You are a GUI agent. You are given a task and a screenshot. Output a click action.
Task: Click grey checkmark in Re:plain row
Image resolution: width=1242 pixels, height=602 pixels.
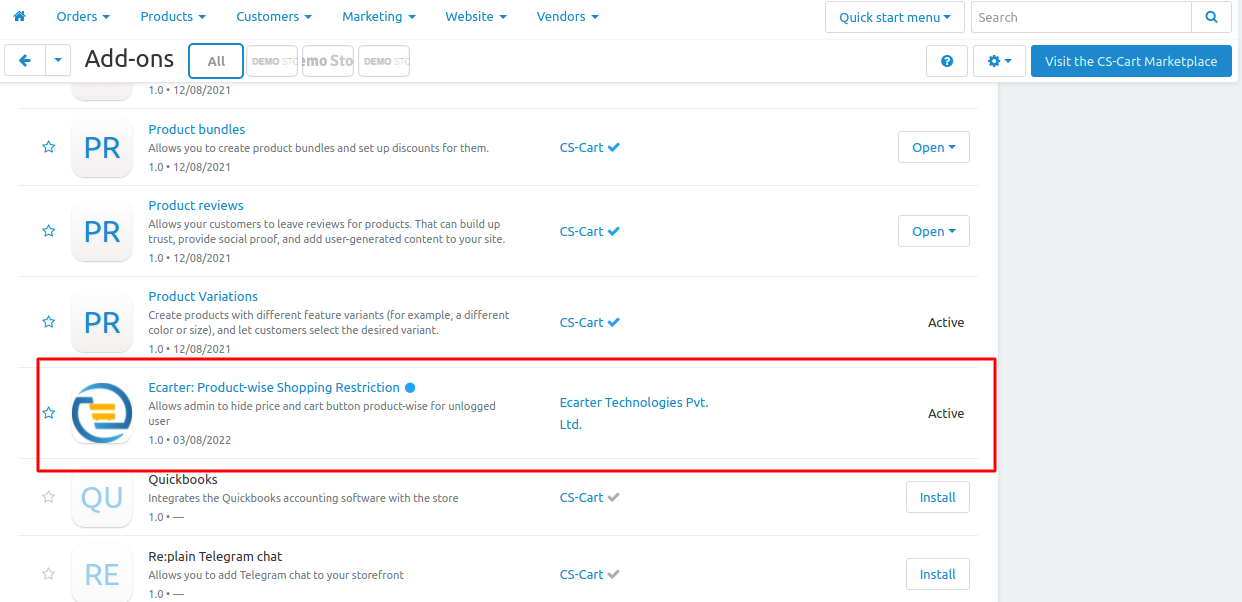point(614,574)
